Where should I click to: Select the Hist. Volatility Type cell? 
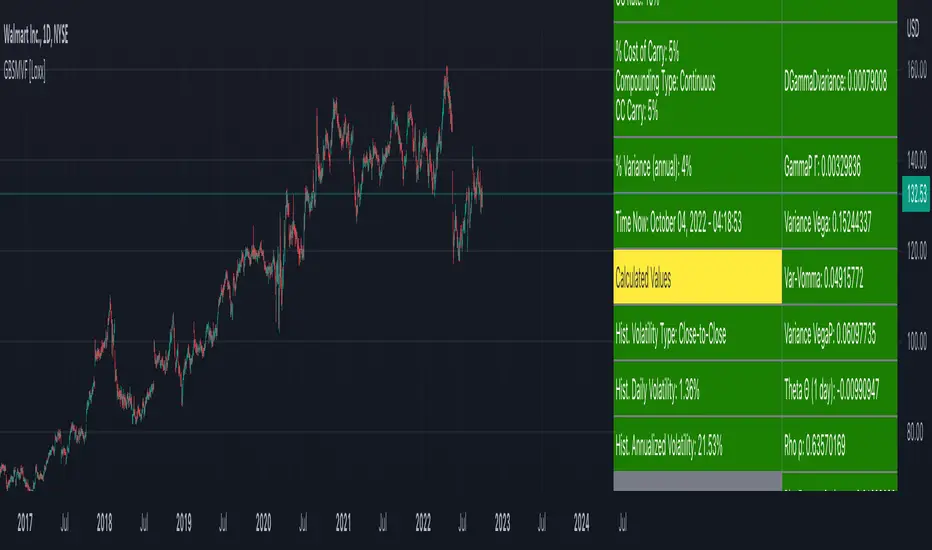point(696,335)
